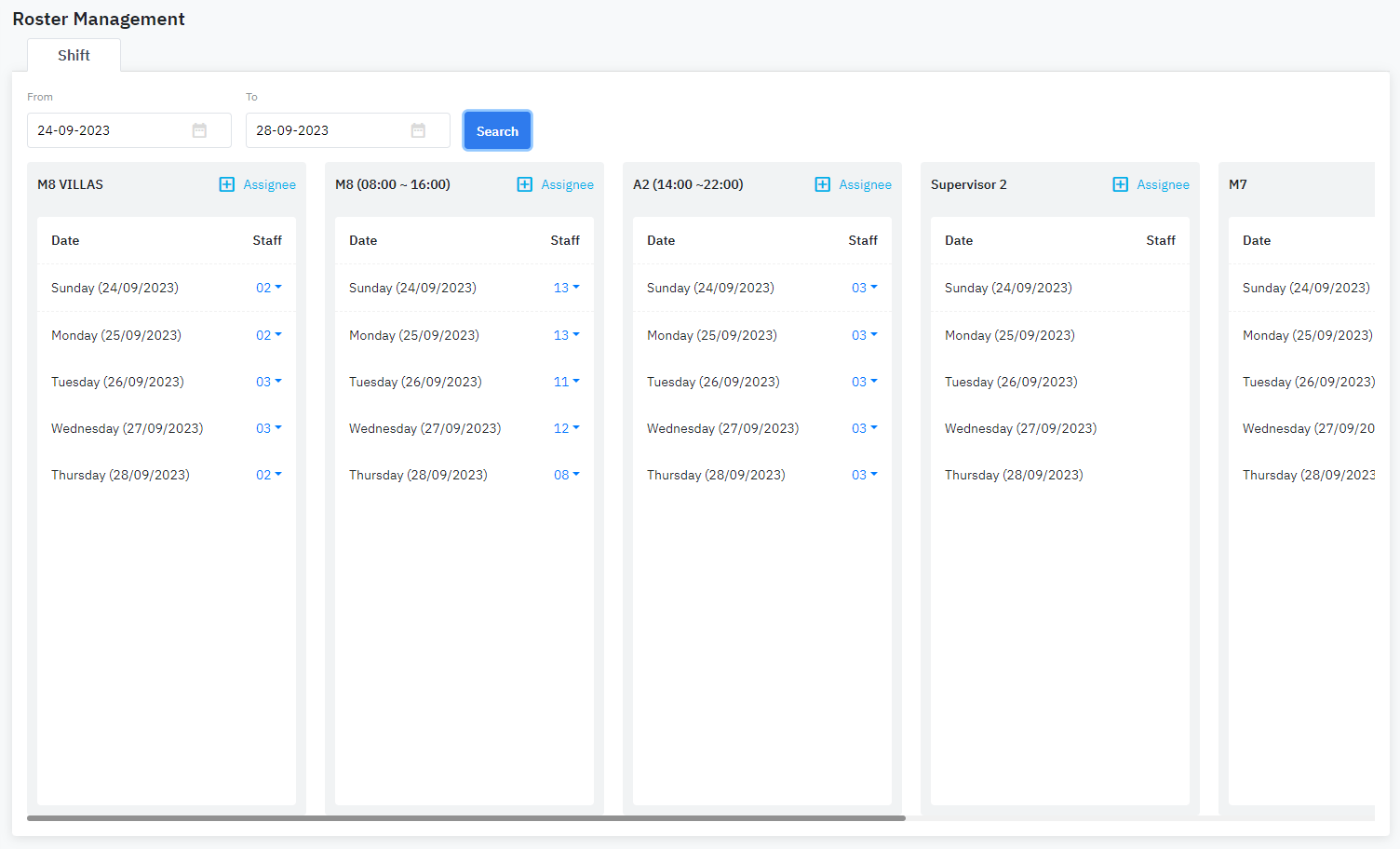
Task: Open M8 08:00 Thursday staff dropdown 08
Action: (x=566, y=475)
